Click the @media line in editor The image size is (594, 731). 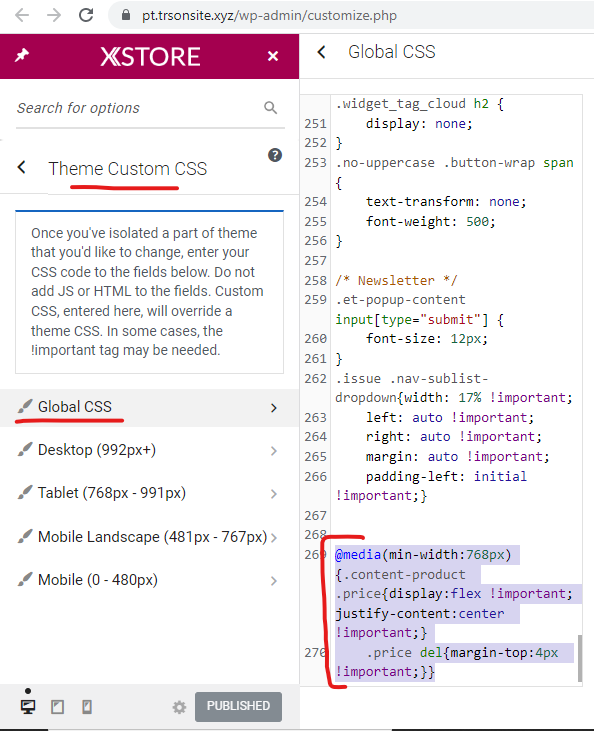tap(423, 555)
